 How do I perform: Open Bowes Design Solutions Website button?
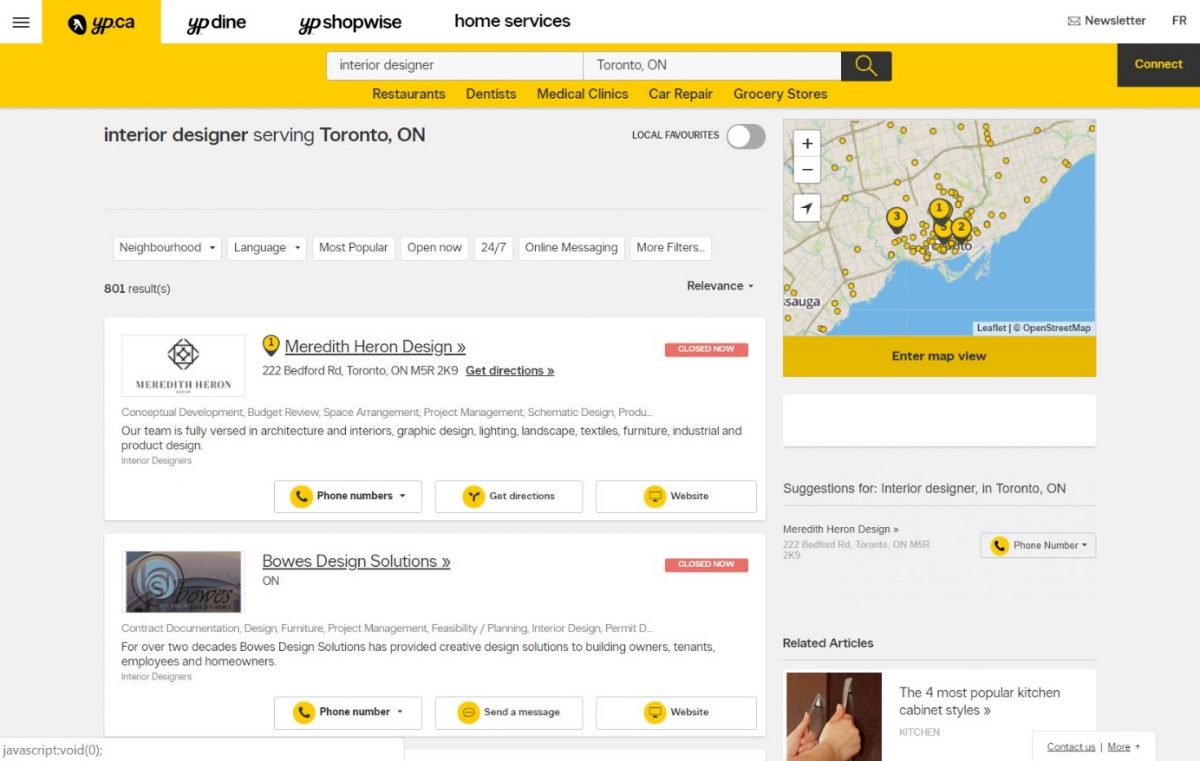point(676,712)
